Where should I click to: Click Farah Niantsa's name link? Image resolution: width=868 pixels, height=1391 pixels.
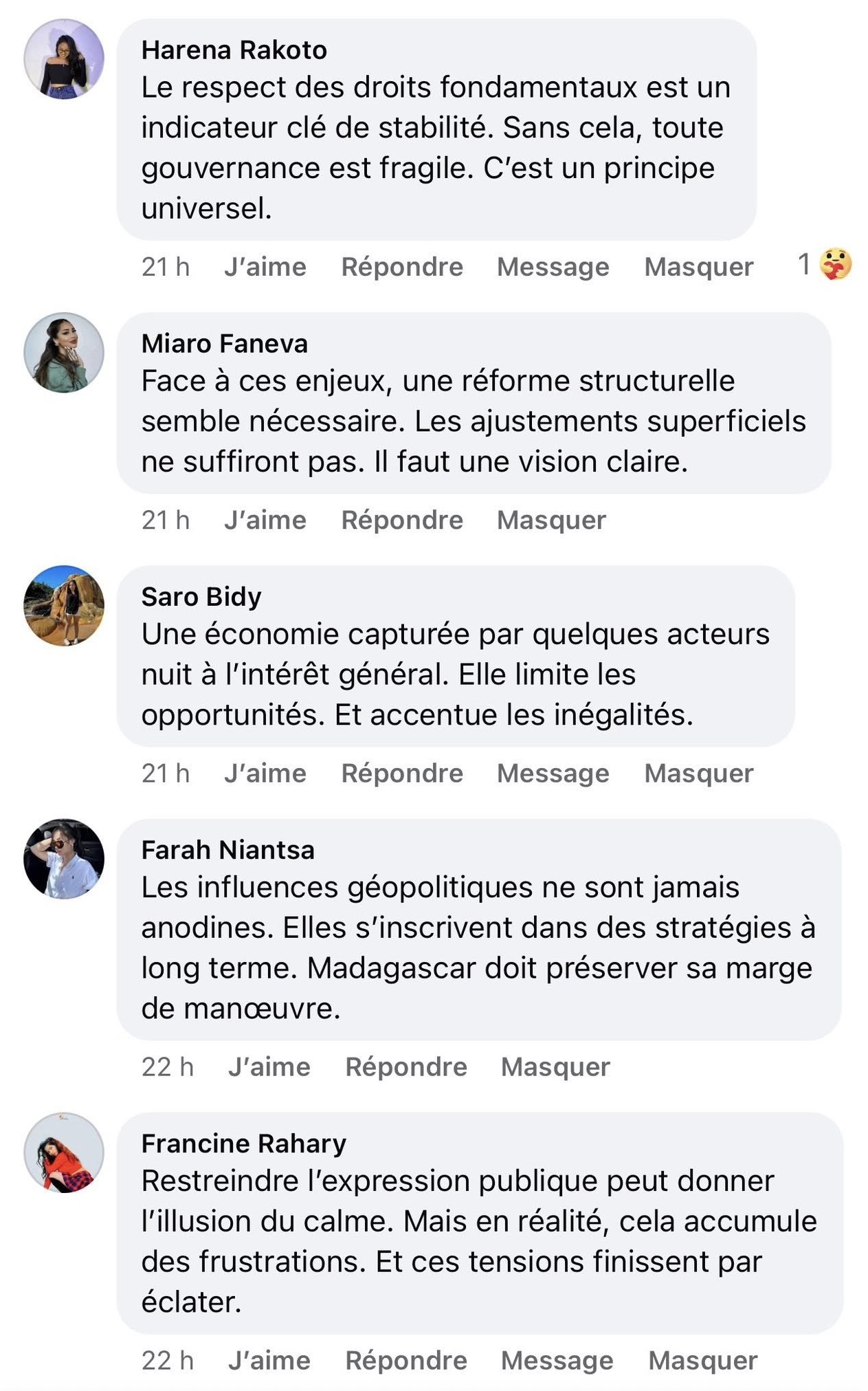pyautogui.click(x=227, y=850)
